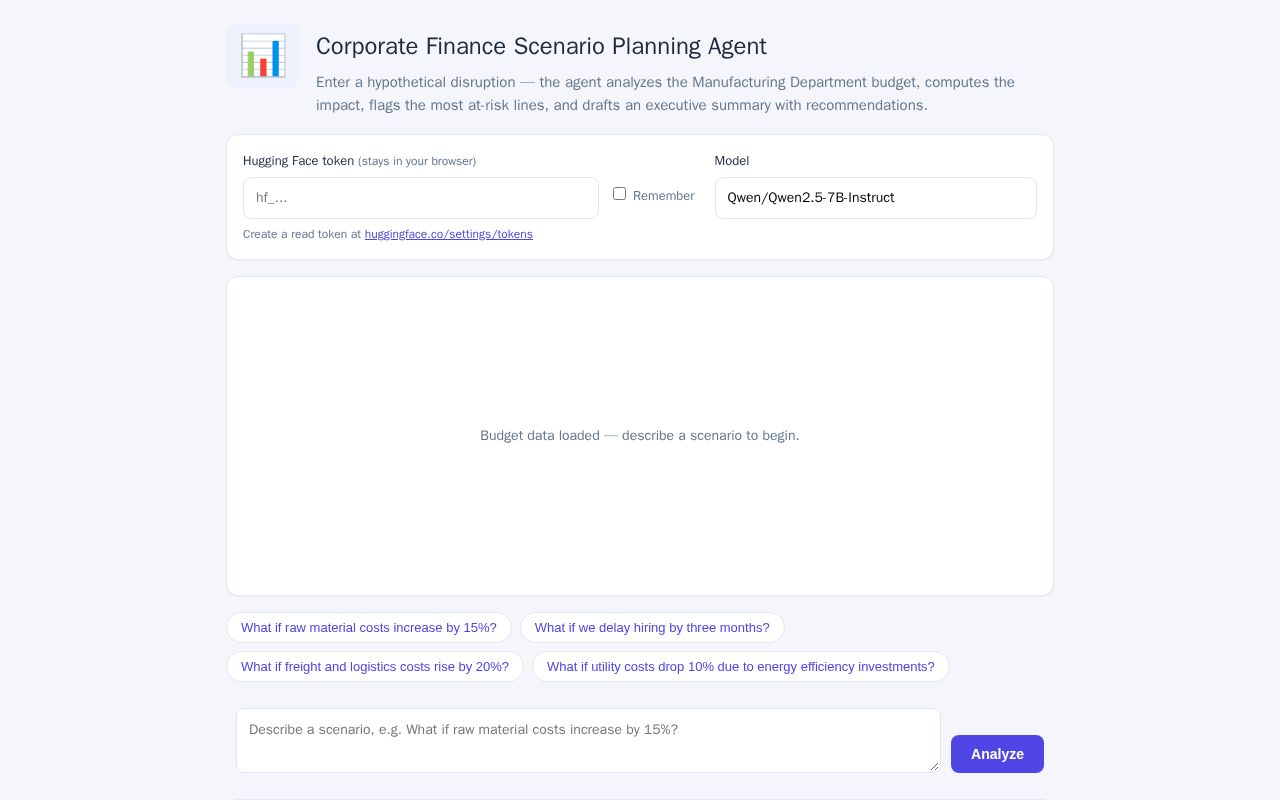Viewport: 1280px width, 800px height.
Task: Run the Analyze button
Action: click(x=997, y=754)
